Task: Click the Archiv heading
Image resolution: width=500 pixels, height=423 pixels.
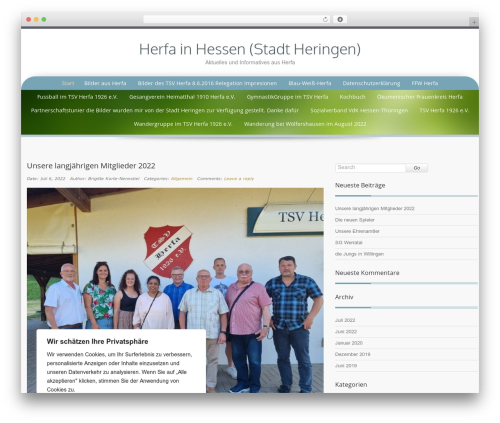Action: [344, 297]
